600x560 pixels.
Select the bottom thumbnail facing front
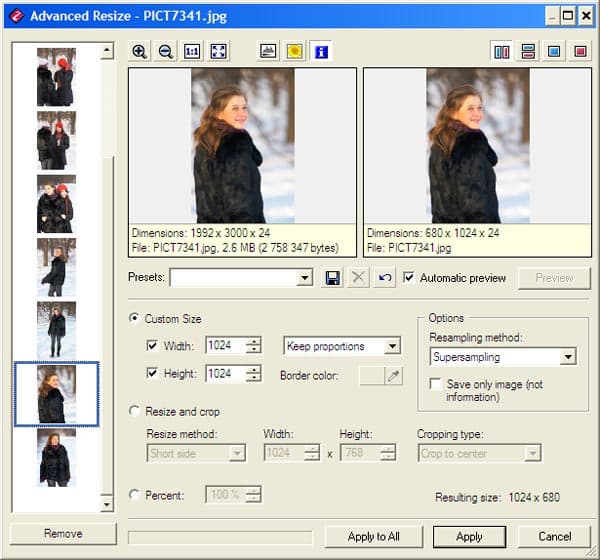coord(56,457)
